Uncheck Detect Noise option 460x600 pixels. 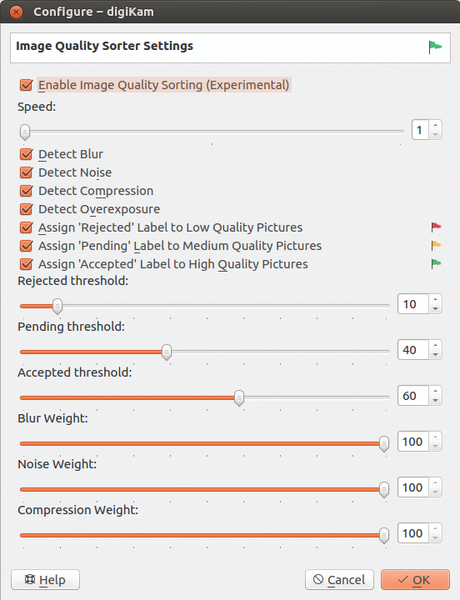pyautogui.click(x=26, y=173)
